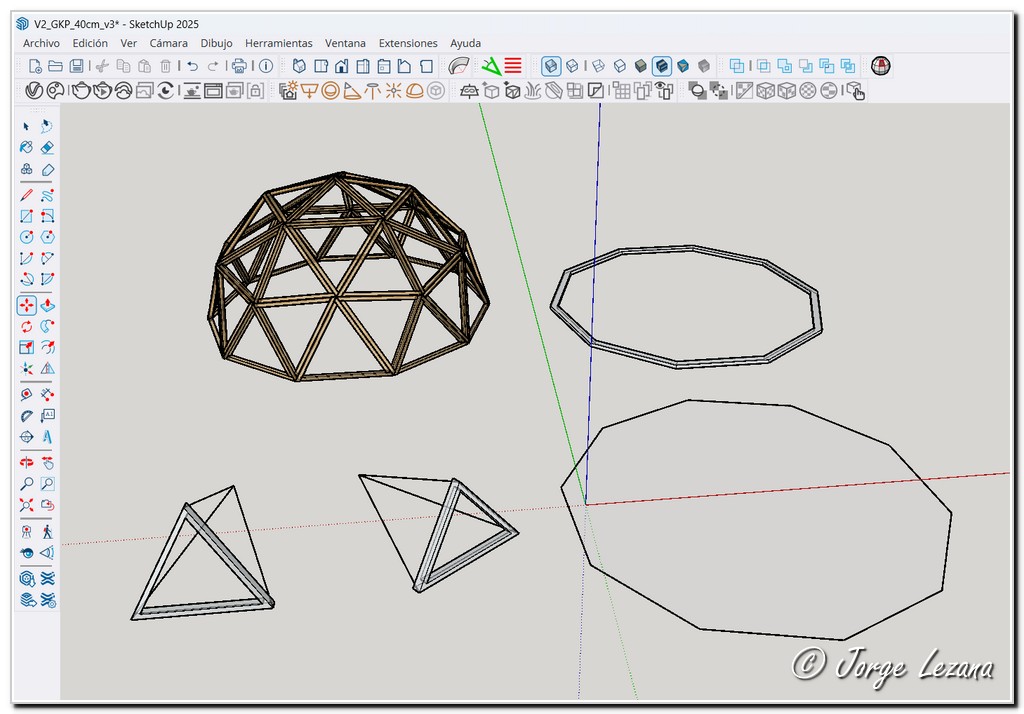Select the Eraser tool
This screenshot has height=714, width=1024.
[x=47, y=147]
